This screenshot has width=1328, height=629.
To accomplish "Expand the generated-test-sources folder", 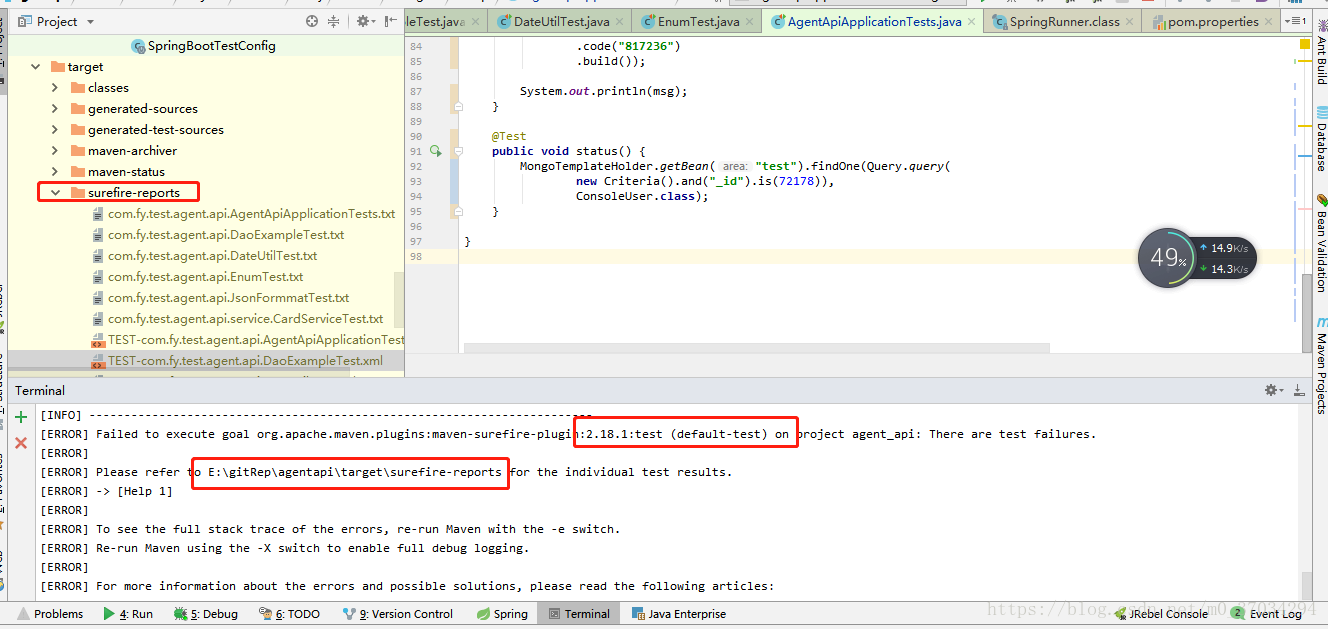I will coord(56,130).
